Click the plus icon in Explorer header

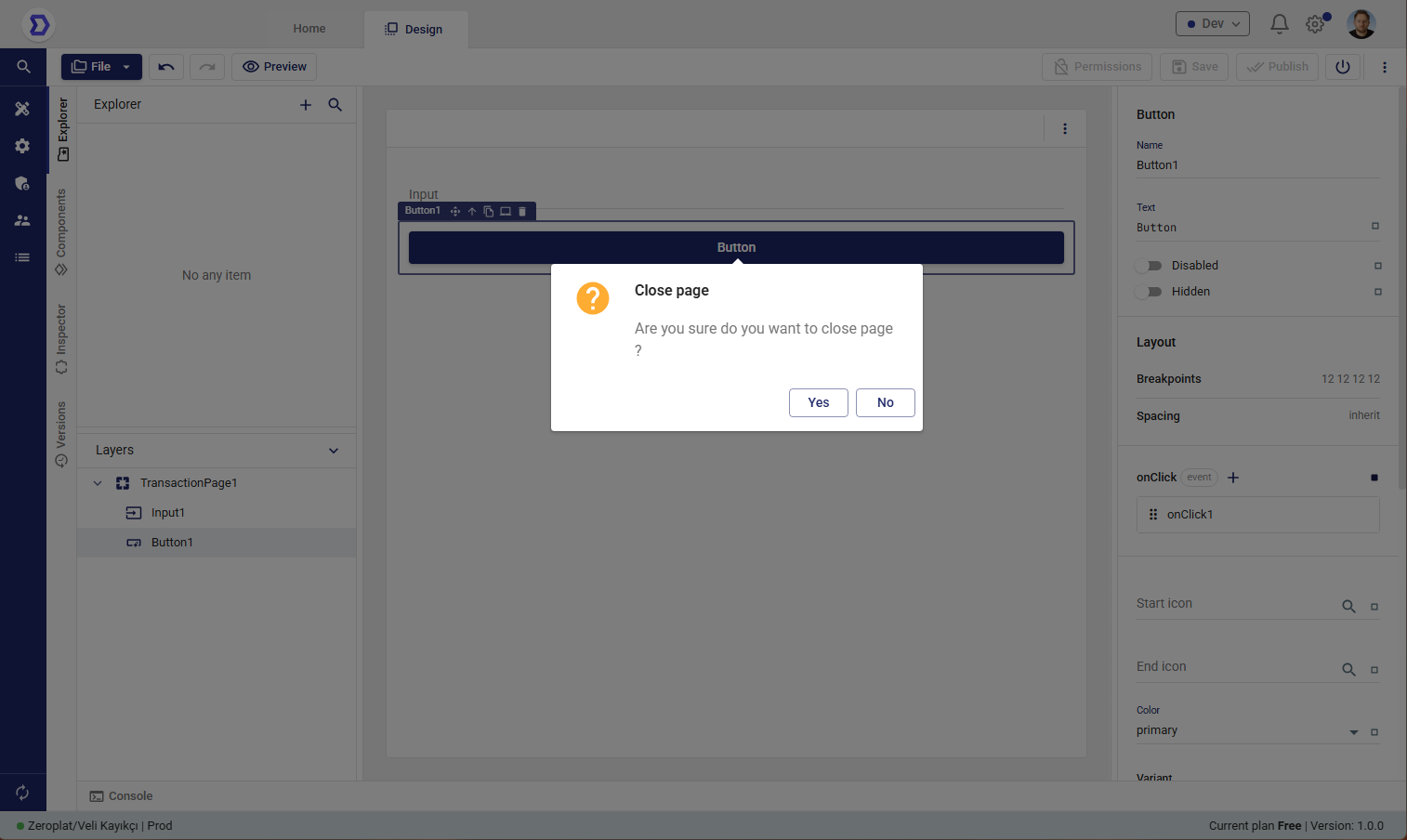306,105
